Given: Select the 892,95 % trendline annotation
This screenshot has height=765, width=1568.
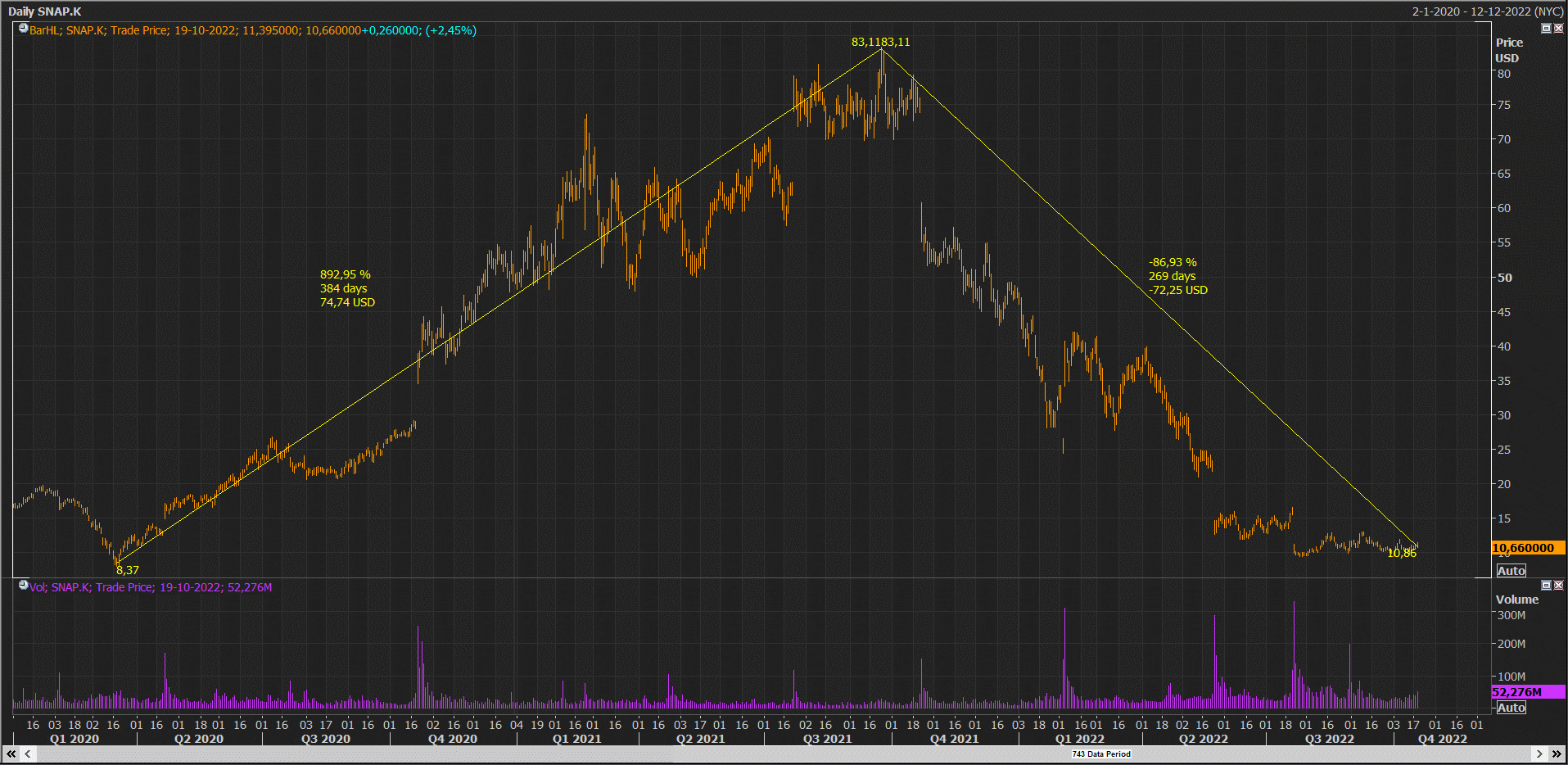Looking at the screenshot, I should 347,288.
